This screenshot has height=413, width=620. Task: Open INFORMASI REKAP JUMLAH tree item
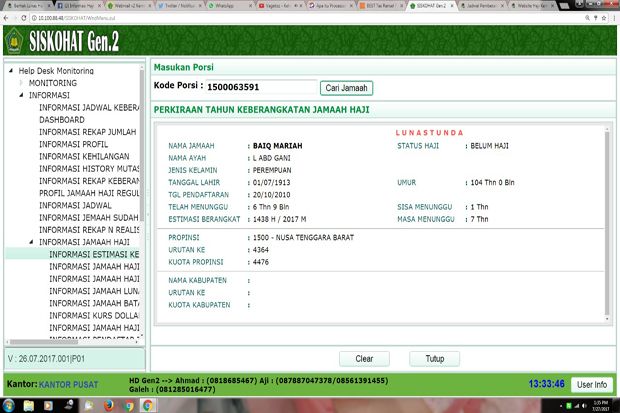point(87,132)
